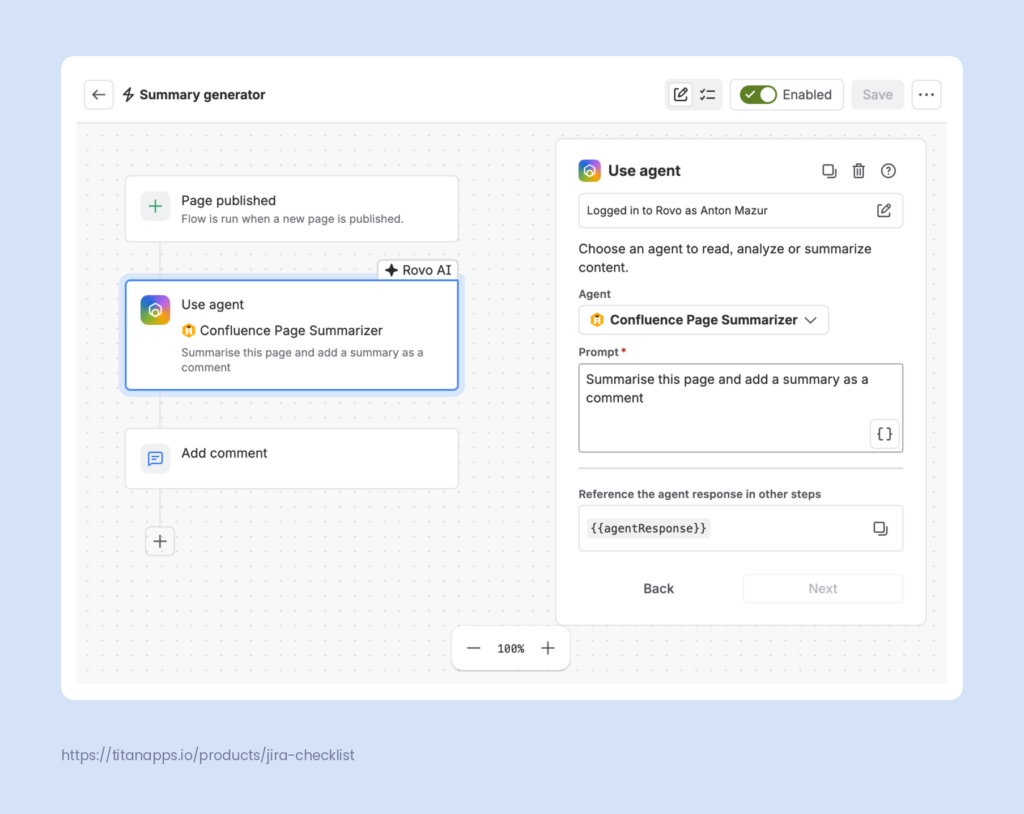Select the Add comment step card

[x=292, y=459]
